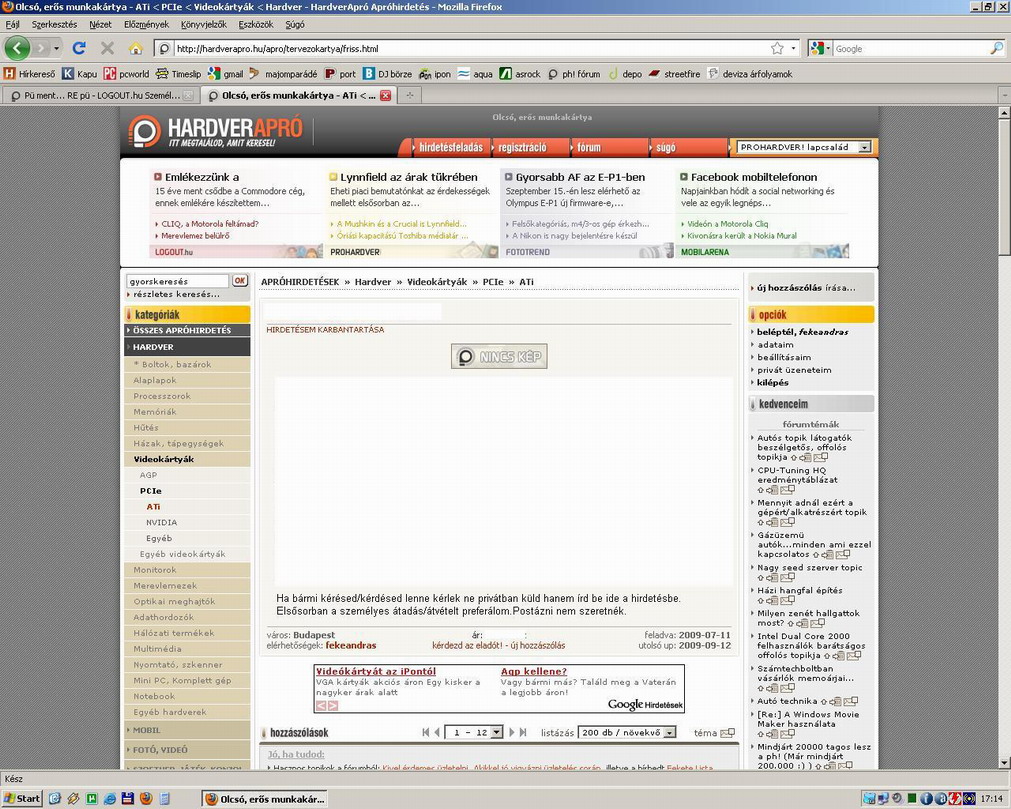Close the active 'Olcsó, erős munkakártya' tab

click(x=386, y=95)
